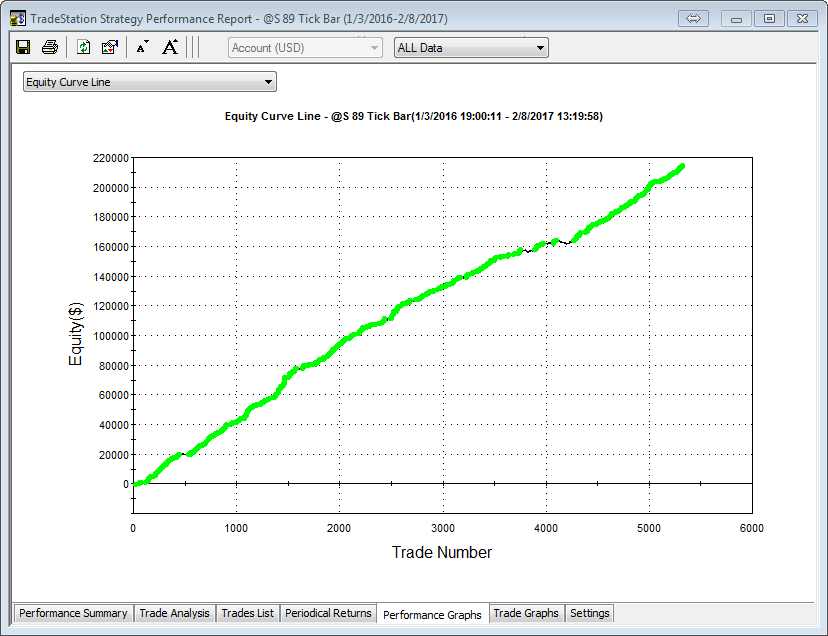Open the Trade Analysis tab

tap(174, 613)
